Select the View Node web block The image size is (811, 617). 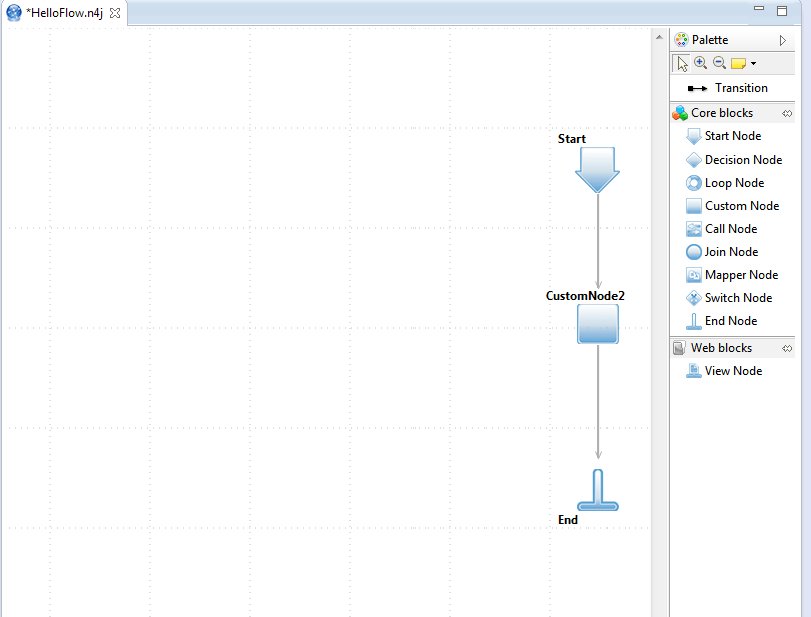pyautogui.click(x=732, y=371)
